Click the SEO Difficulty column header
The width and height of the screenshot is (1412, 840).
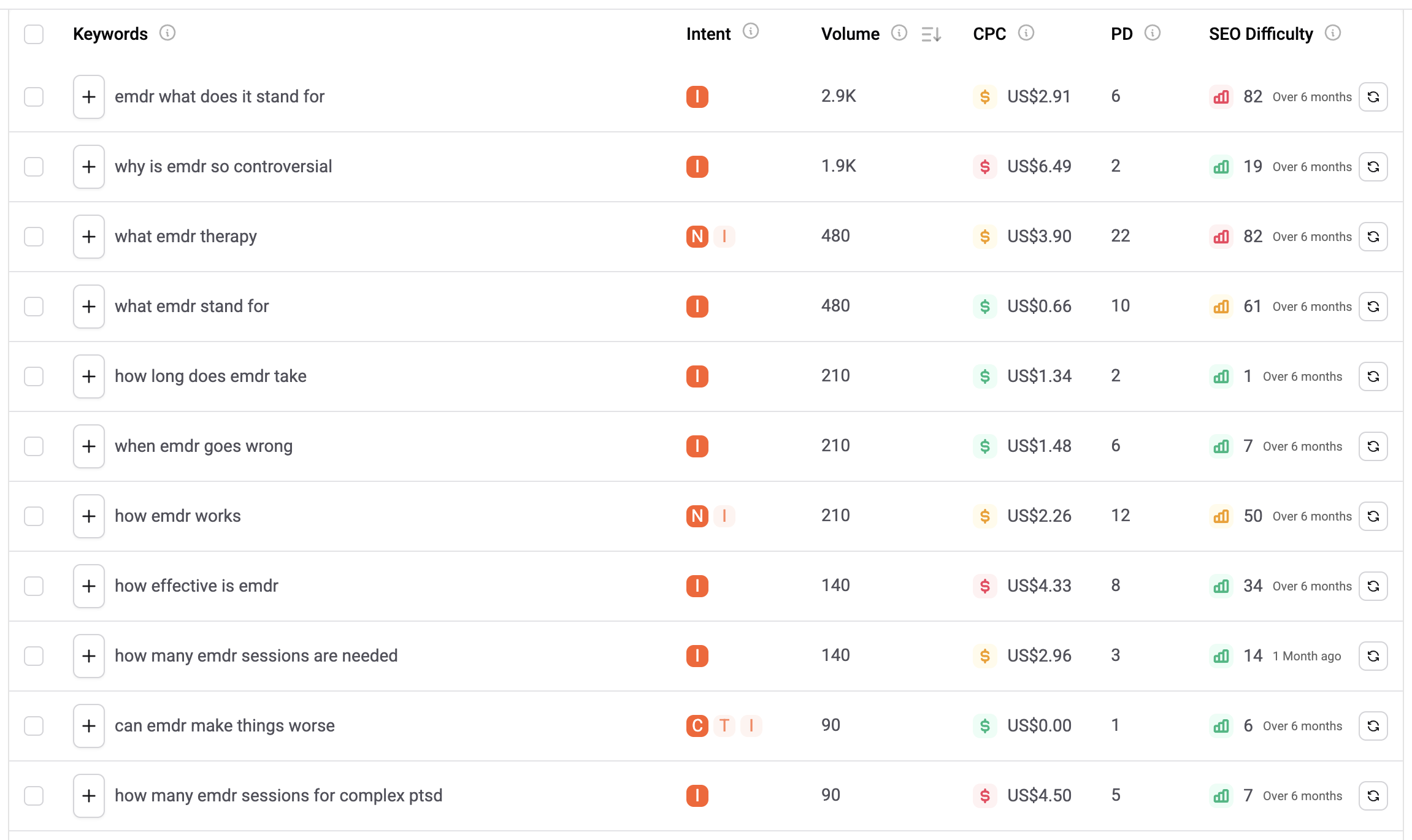[1260, 34]
